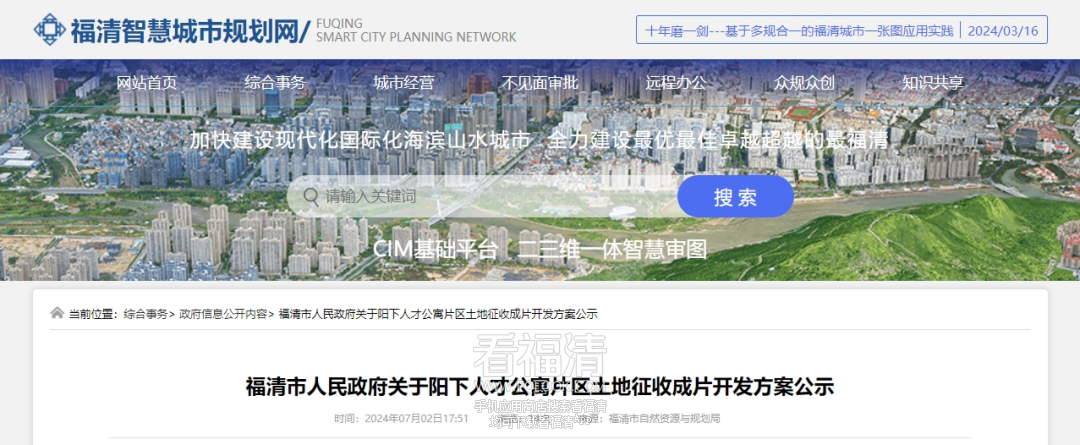Click the home icon in the breadcrumb
The height and width of the screenshot is (445, 1080).
tap(57, 313)
